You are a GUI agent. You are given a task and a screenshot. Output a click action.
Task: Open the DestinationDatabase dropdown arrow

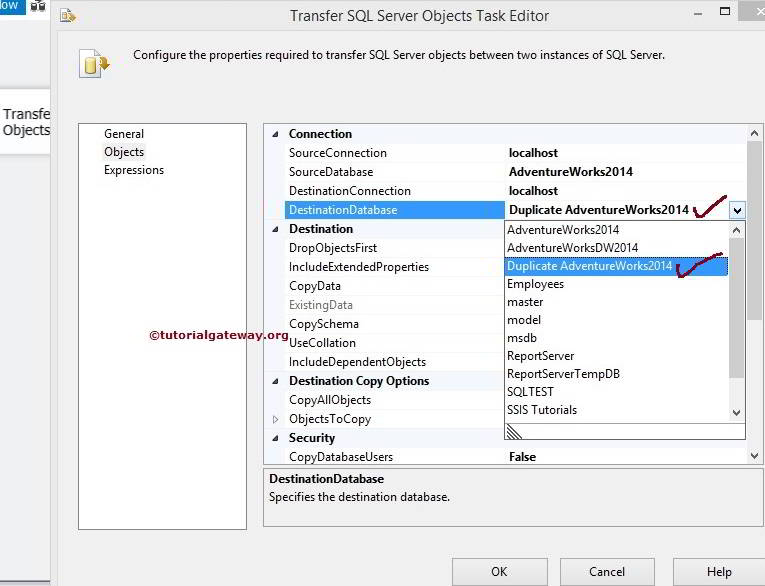pyautogui.click(x=737, y=210)
